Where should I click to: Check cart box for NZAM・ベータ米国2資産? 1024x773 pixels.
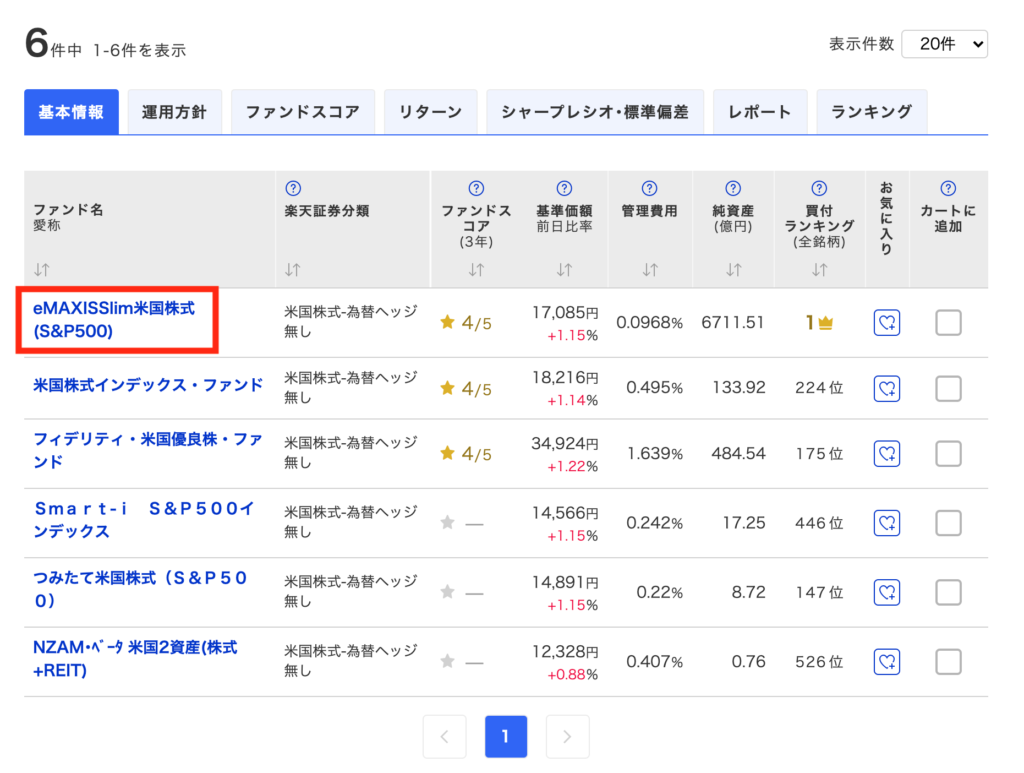tap(948, 662)
